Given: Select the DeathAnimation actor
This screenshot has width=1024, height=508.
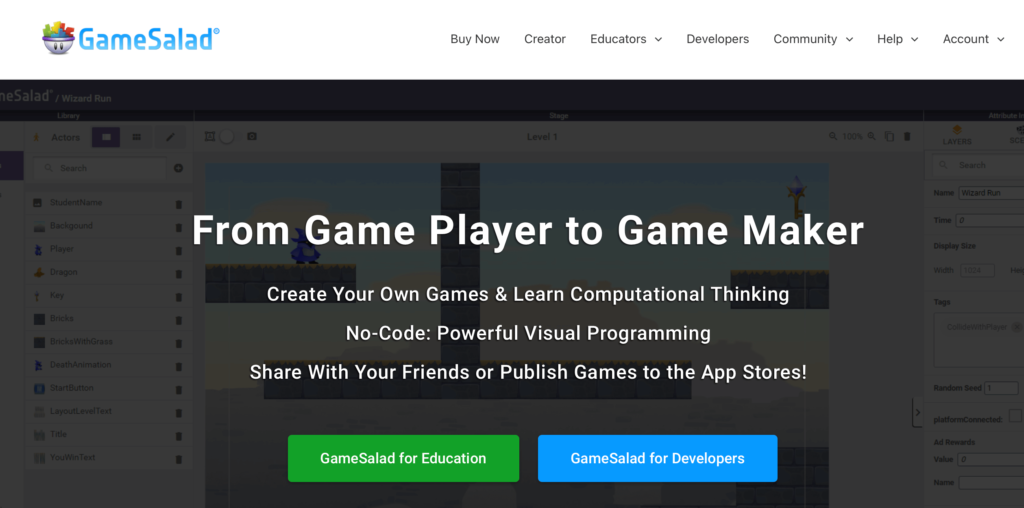Looking at the screenshot, I should (108, 365).
